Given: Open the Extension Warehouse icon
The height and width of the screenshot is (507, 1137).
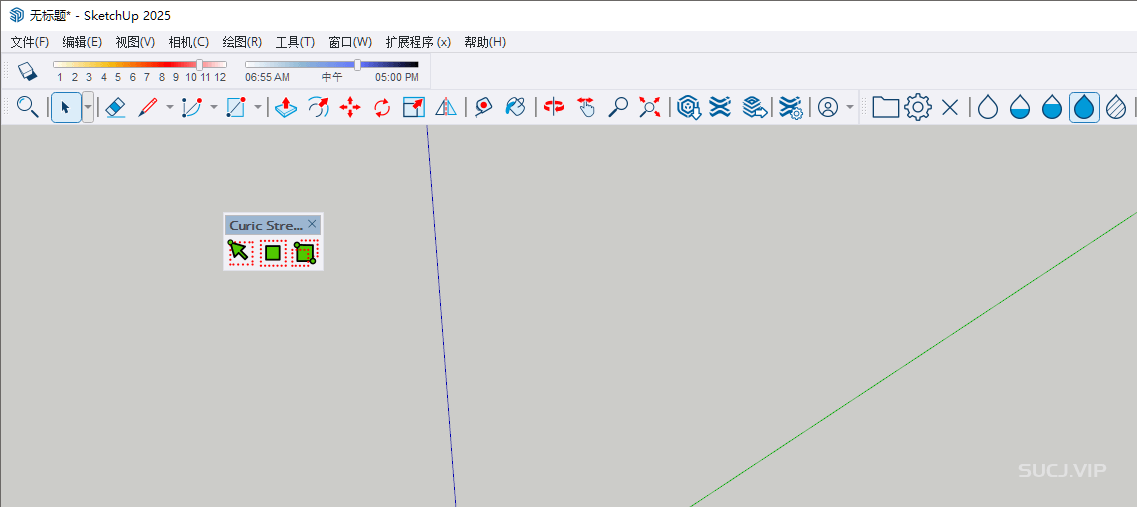Looking at the screenshot, I should [720, 107].
